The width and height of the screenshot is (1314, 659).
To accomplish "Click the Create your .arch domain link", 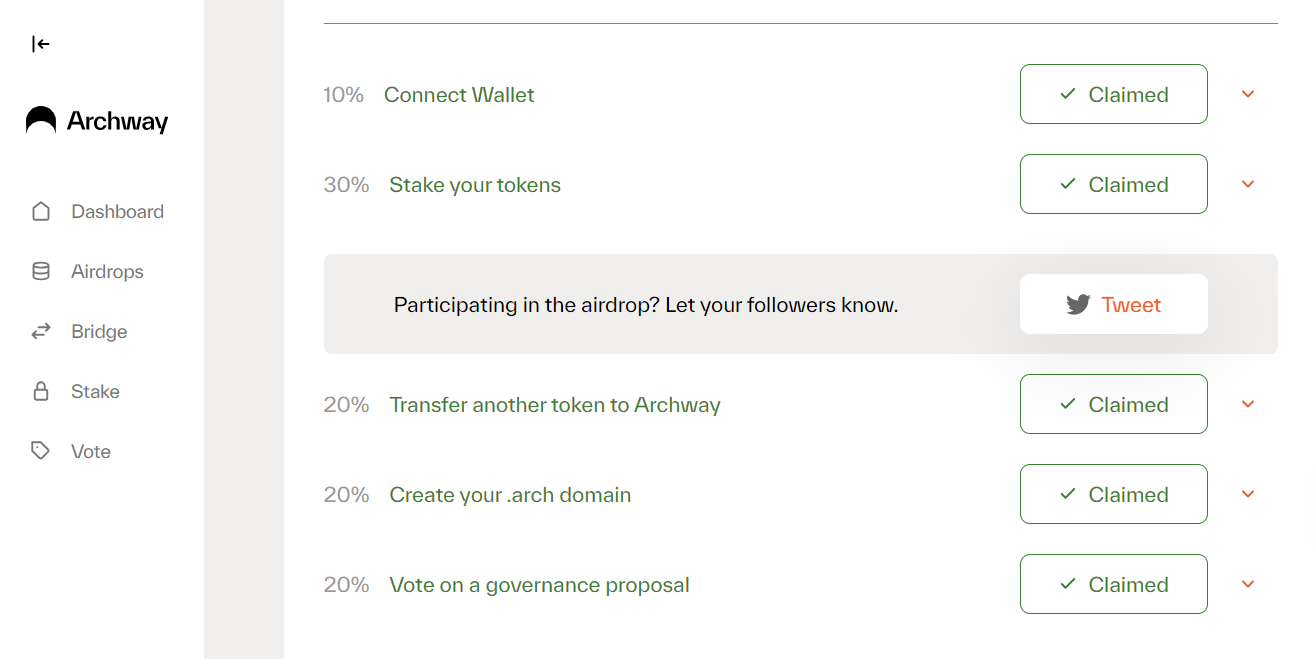I will click(x=510, y=495).
